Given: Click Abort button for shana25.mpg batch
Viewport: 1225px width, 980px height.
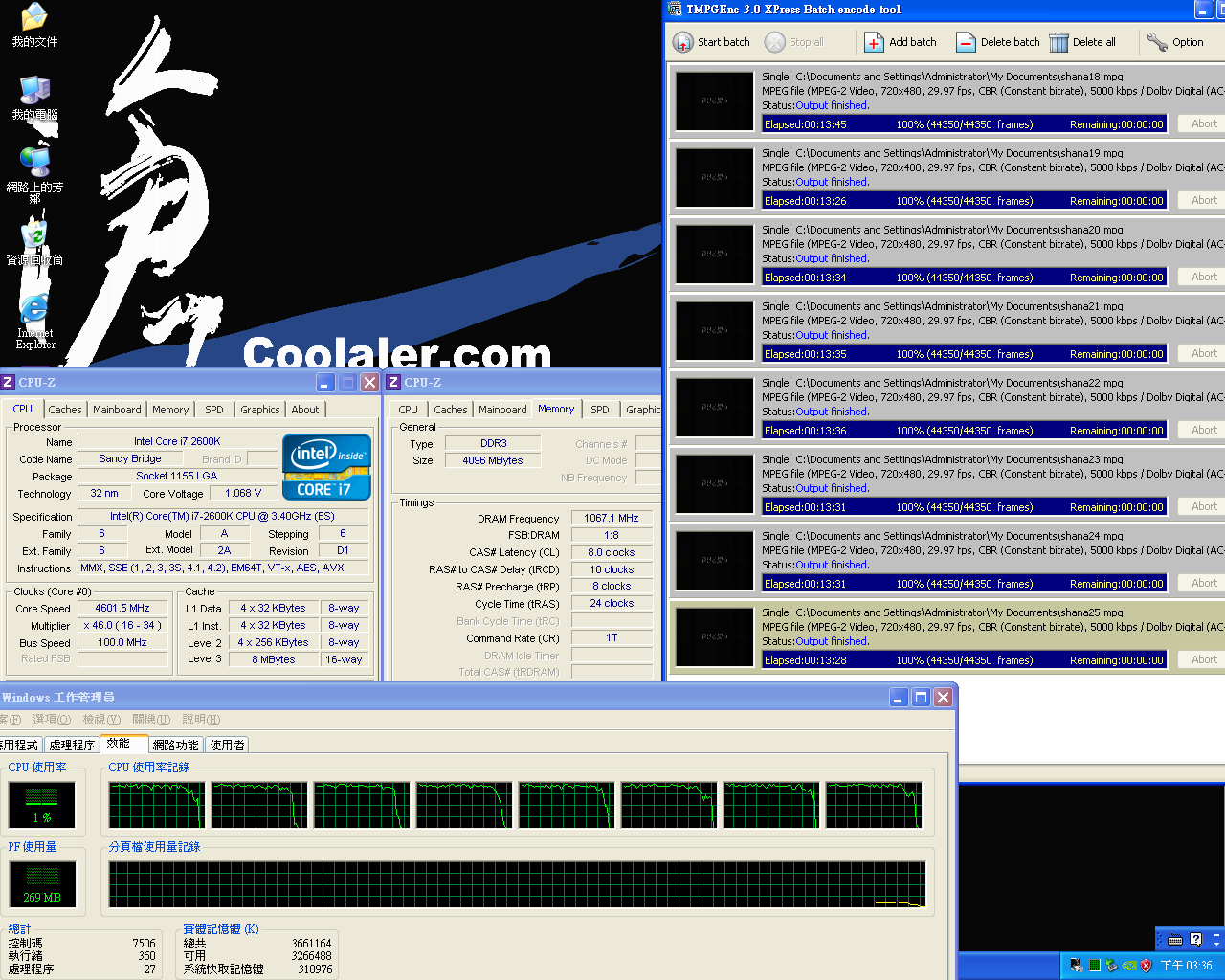Looking at the screenshot, I should point(1204,659).
